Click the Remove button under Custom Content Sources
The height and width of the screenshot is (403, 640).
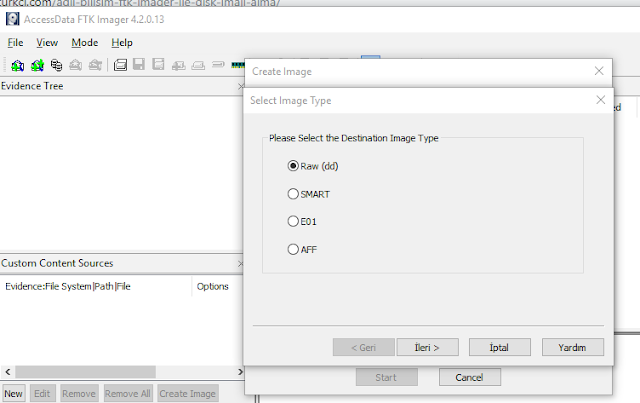[x=79, y=394]
